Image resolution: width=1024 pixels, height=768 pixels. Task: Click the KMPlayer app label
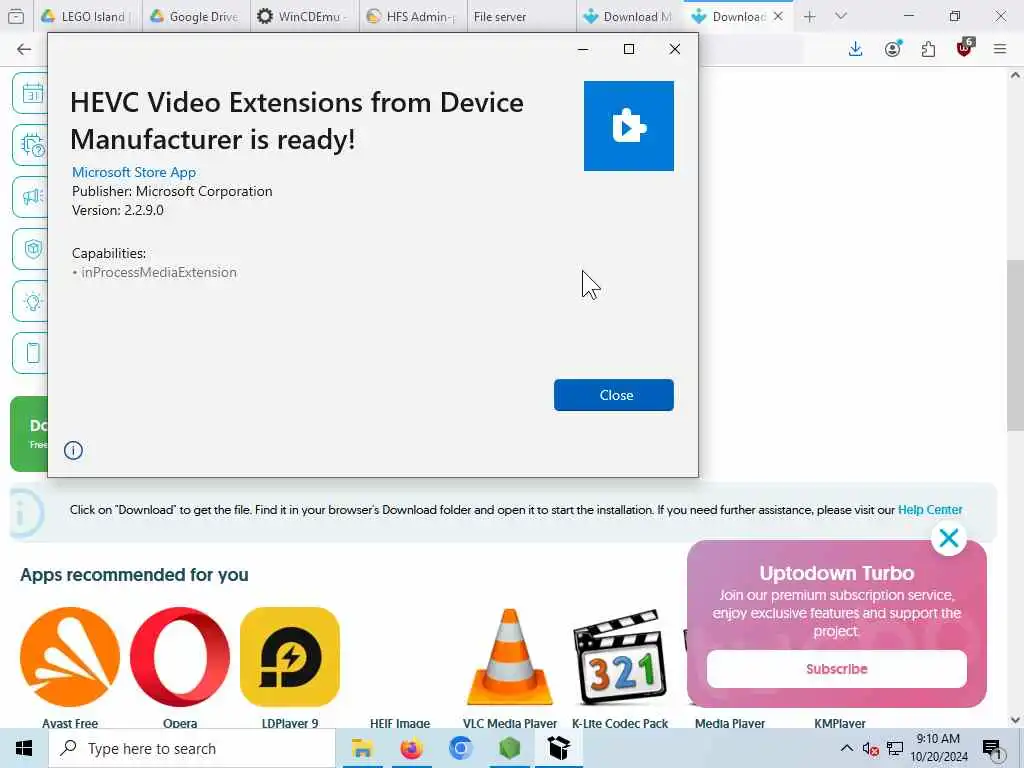click(840, 723)
